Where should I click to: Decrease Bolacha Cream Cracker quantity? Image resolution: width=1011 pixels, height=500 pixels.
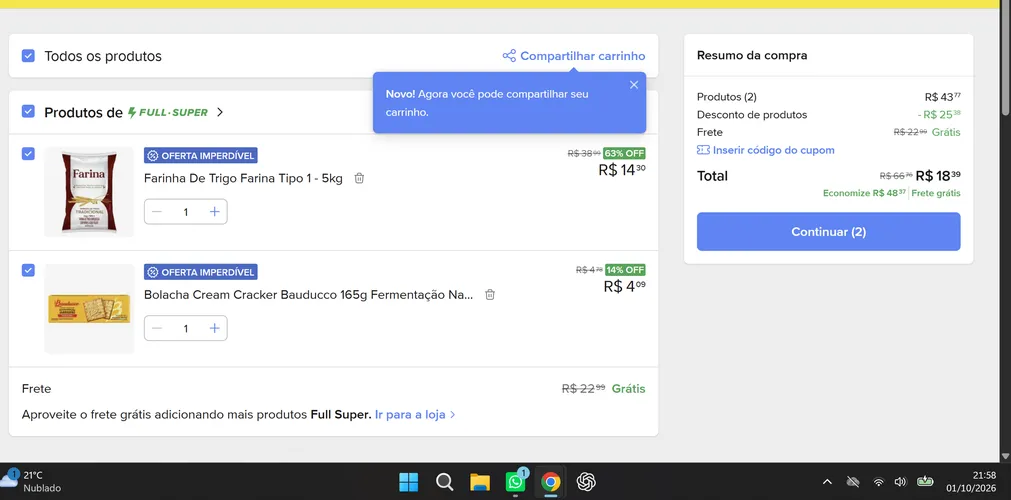157,328
